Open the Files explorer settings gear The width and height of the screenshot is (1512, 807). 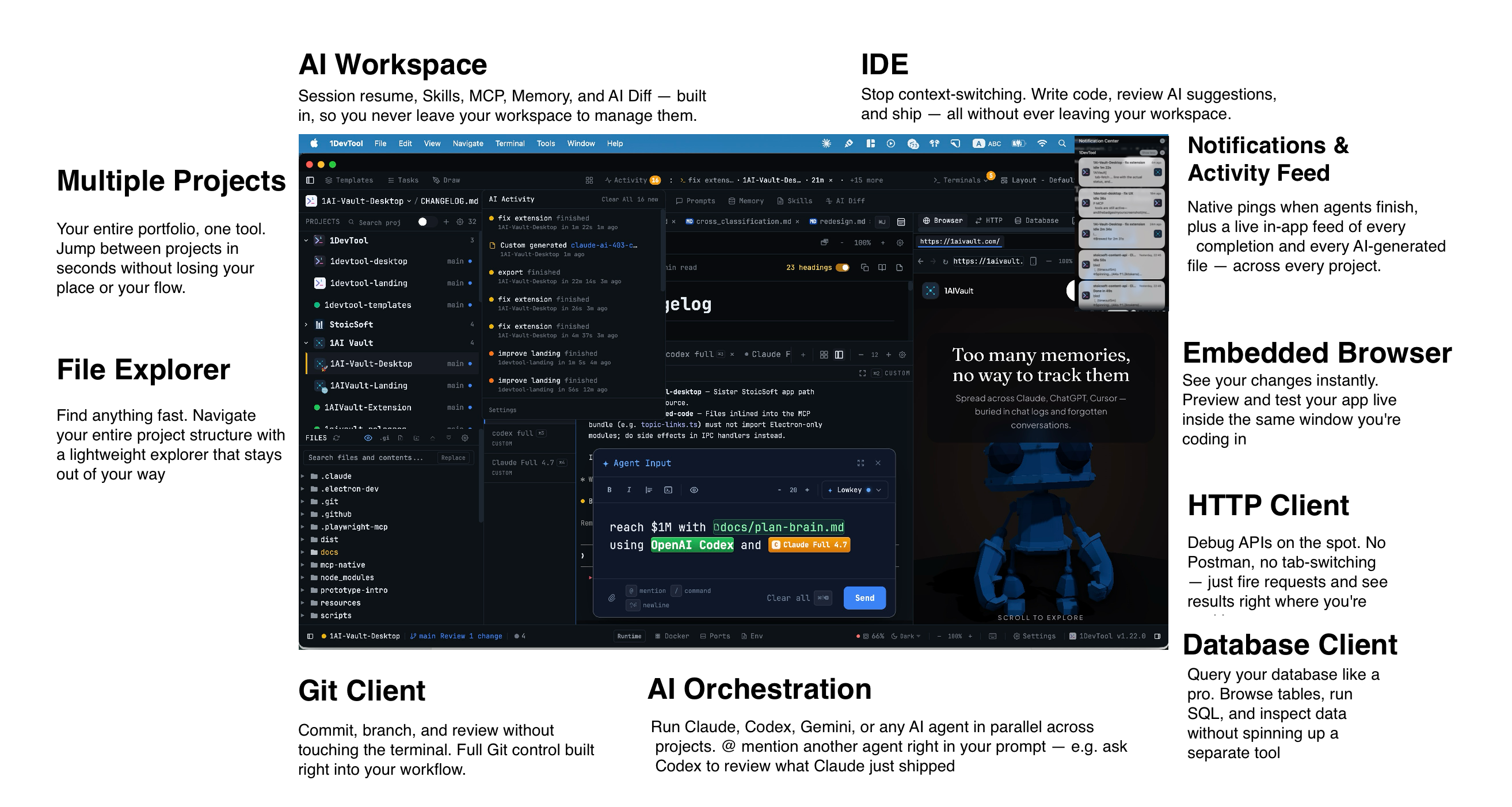[465, 438]
